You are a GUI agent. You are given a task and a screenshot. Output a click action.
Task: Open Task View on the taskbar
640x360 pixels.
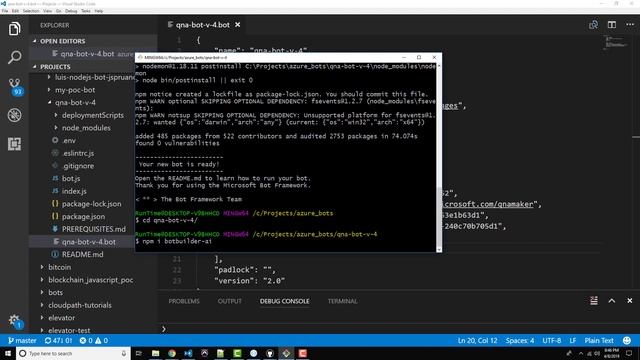[139, 353]
